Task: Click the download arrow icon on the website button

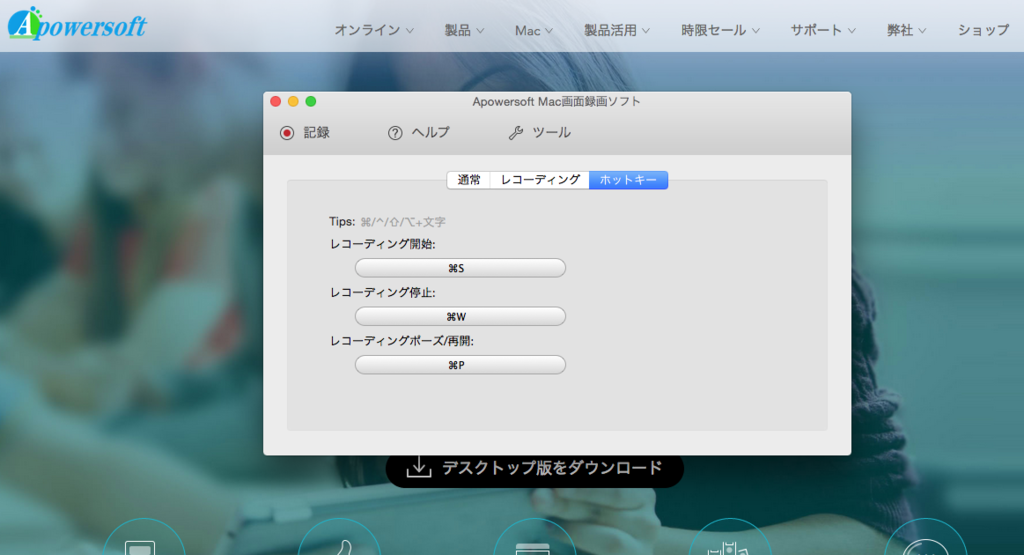Action: click(x=419, y=468)
